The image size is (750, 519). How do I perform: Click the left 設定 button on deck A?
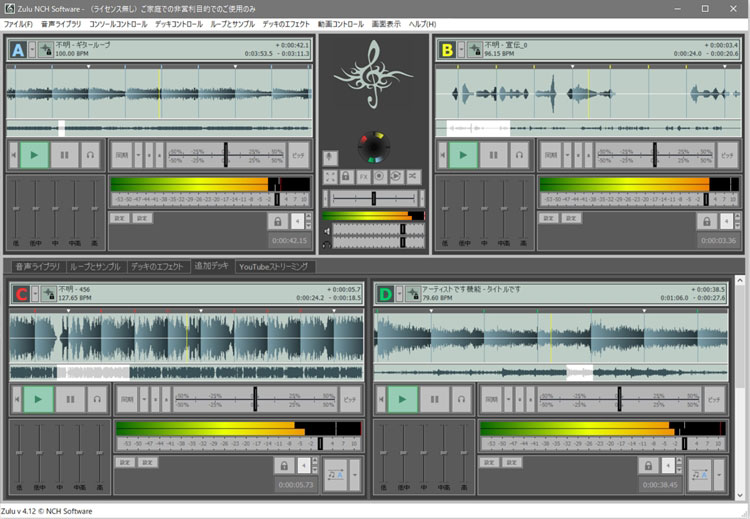pyautogui.click(x=120, y=218)
